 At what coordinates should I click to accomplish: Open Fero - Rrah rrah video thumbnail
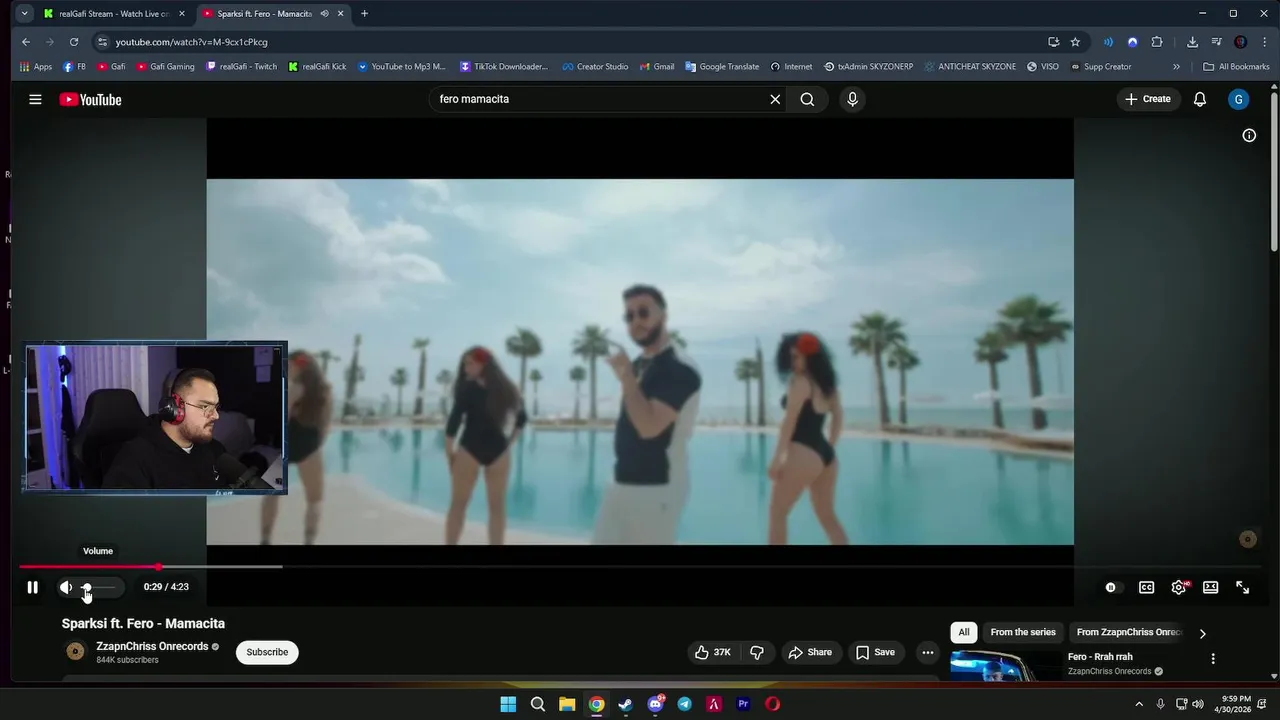1005,666
